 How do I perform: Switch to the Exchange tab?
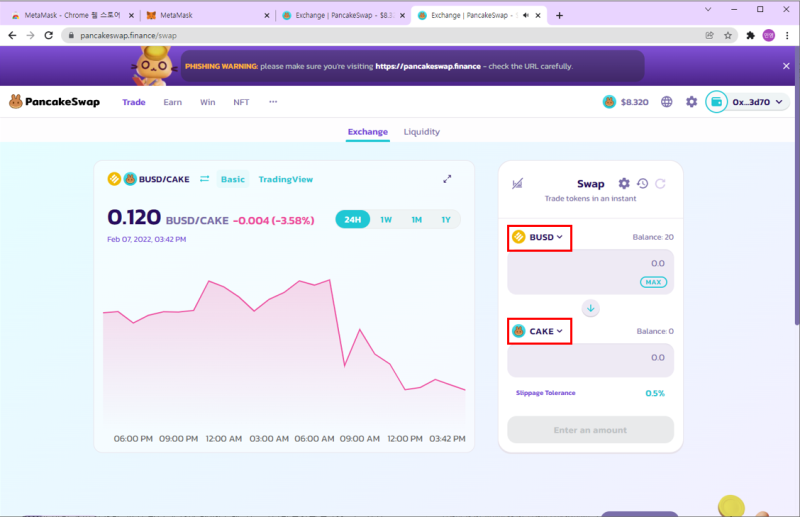[x=367, y=132]
